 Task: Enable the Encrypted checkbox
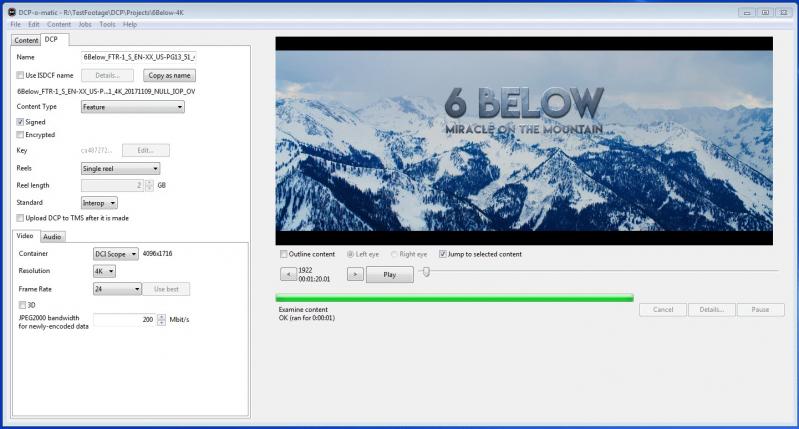(x=20, y=135)
